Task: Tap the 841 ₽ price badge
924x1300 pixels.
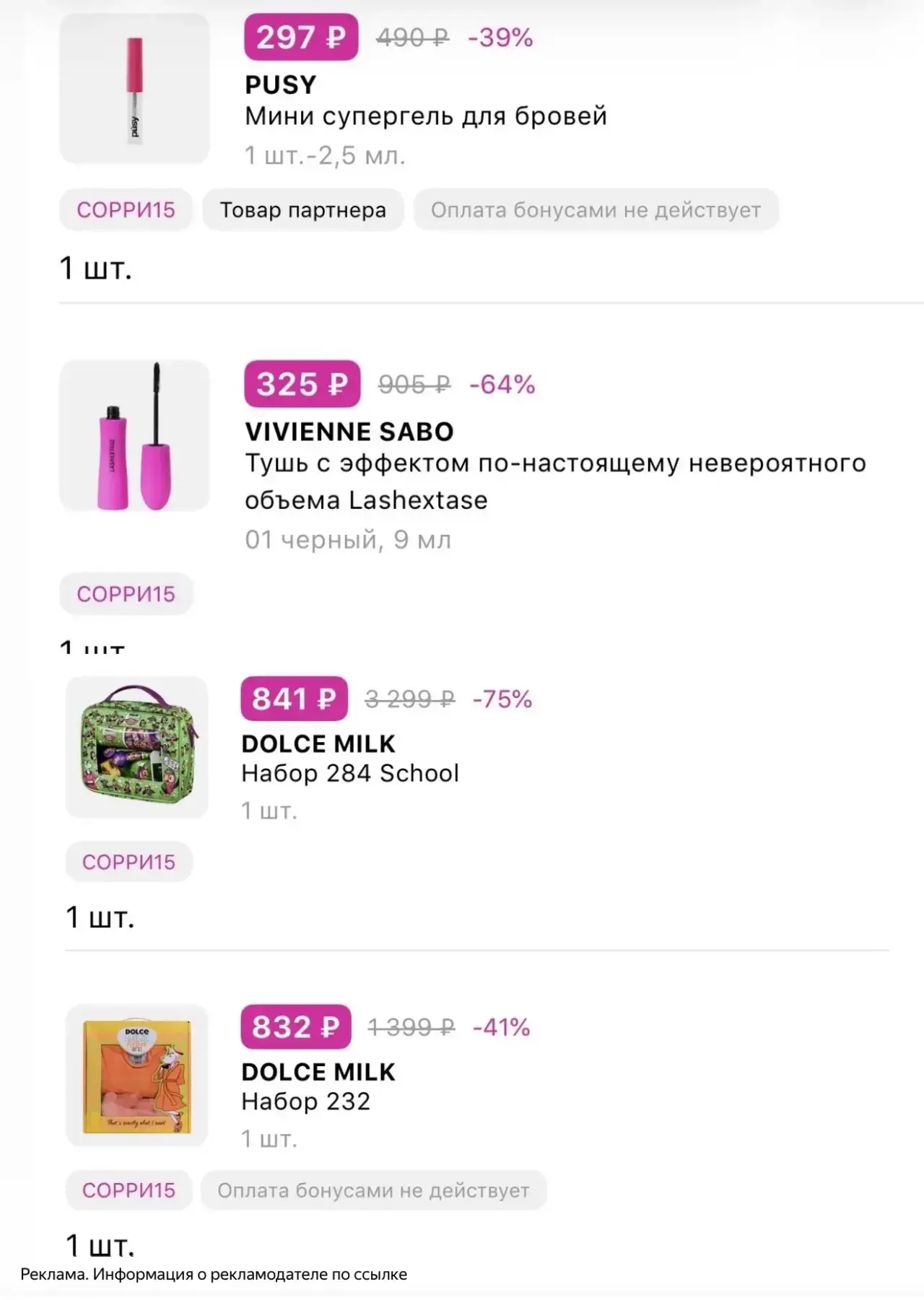Action: (x=294, y=699)
